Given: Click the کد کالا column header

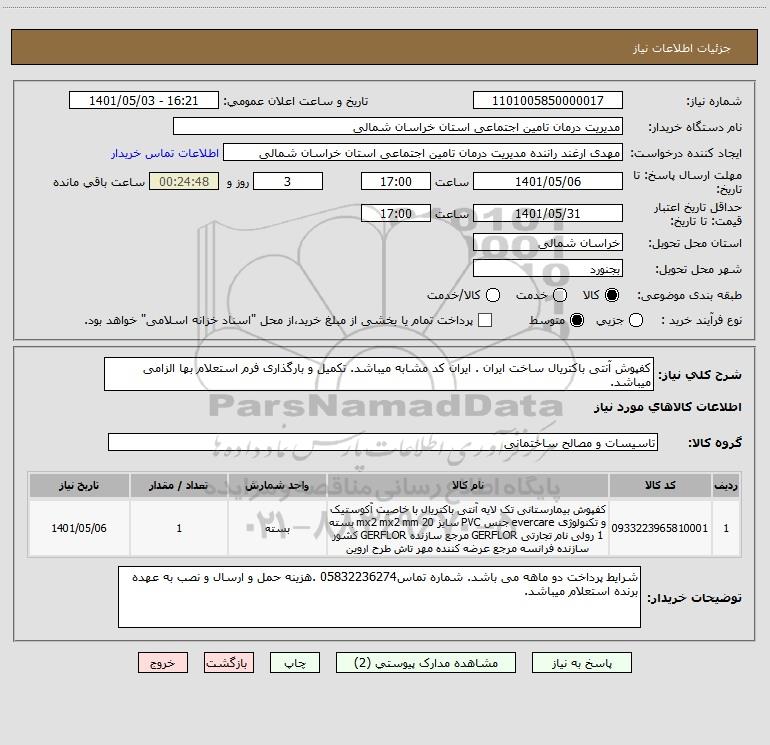Looking at the screenshot, I should [660, 486].
